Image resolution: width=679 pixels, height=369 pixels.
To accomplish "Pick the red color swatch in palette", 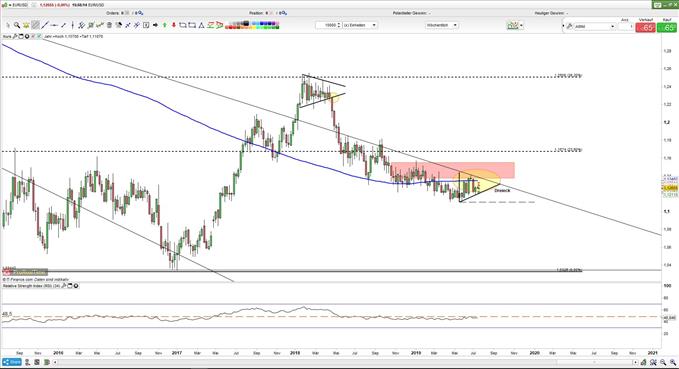I will tap(230, 27).
